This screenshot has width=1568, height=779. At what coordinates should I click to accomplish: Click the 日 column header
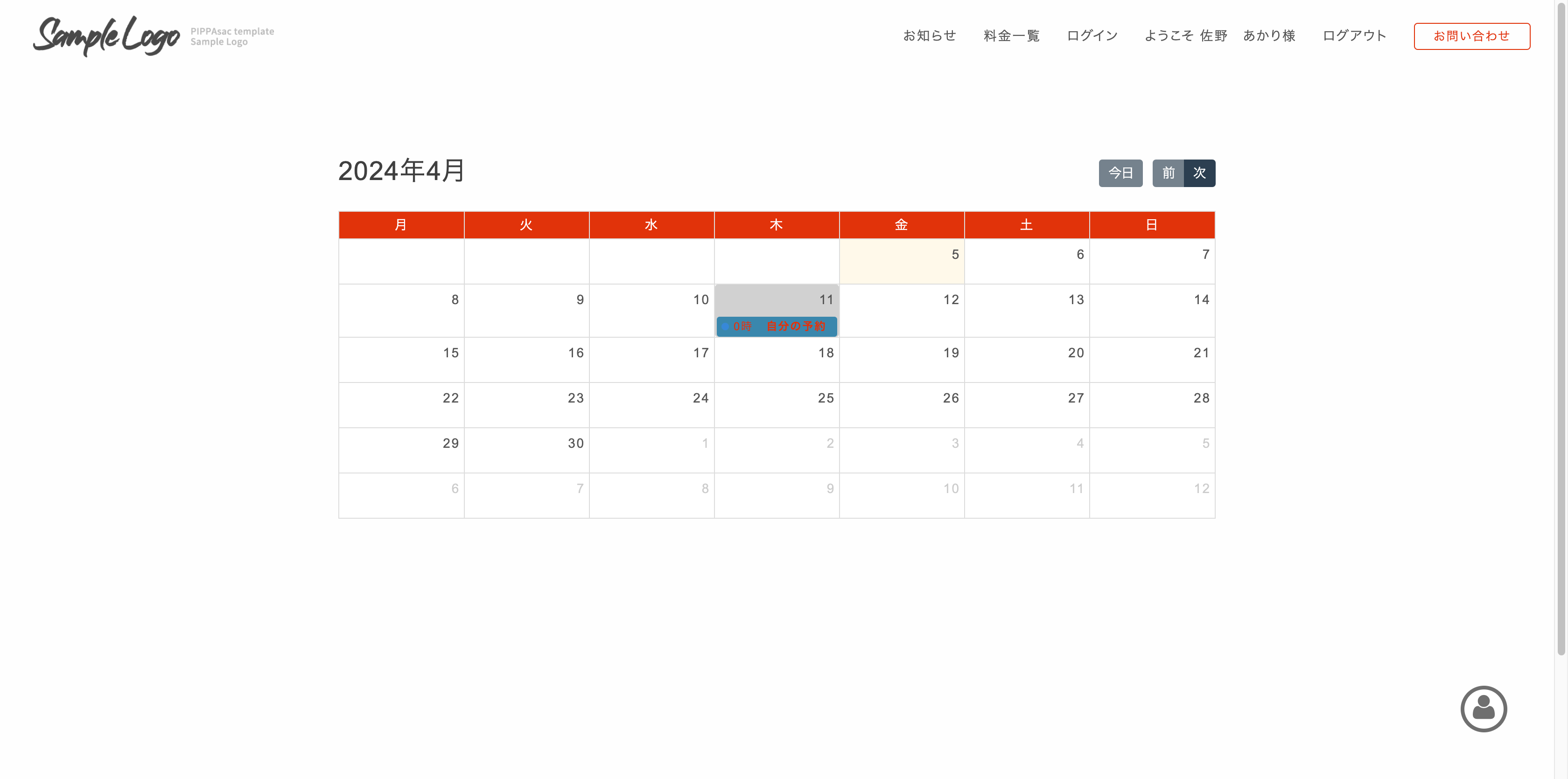[1152, 224]
